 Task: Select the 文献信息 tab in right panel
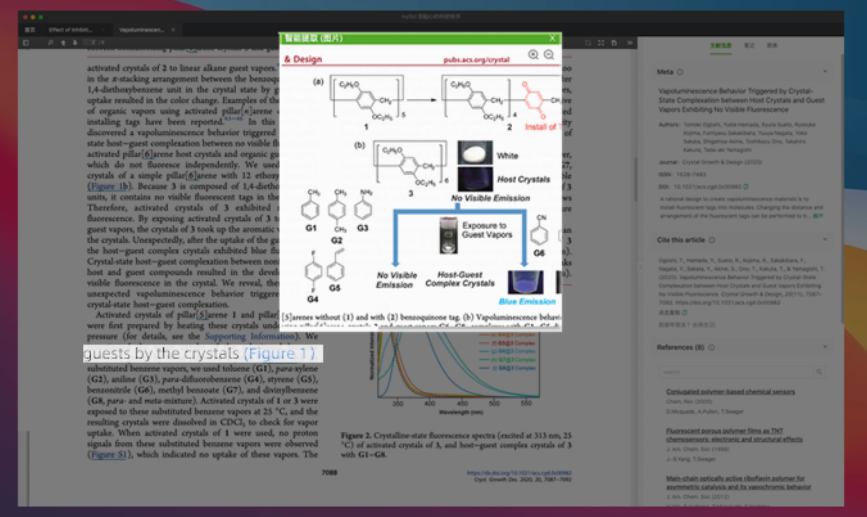[x=720, y=45]
